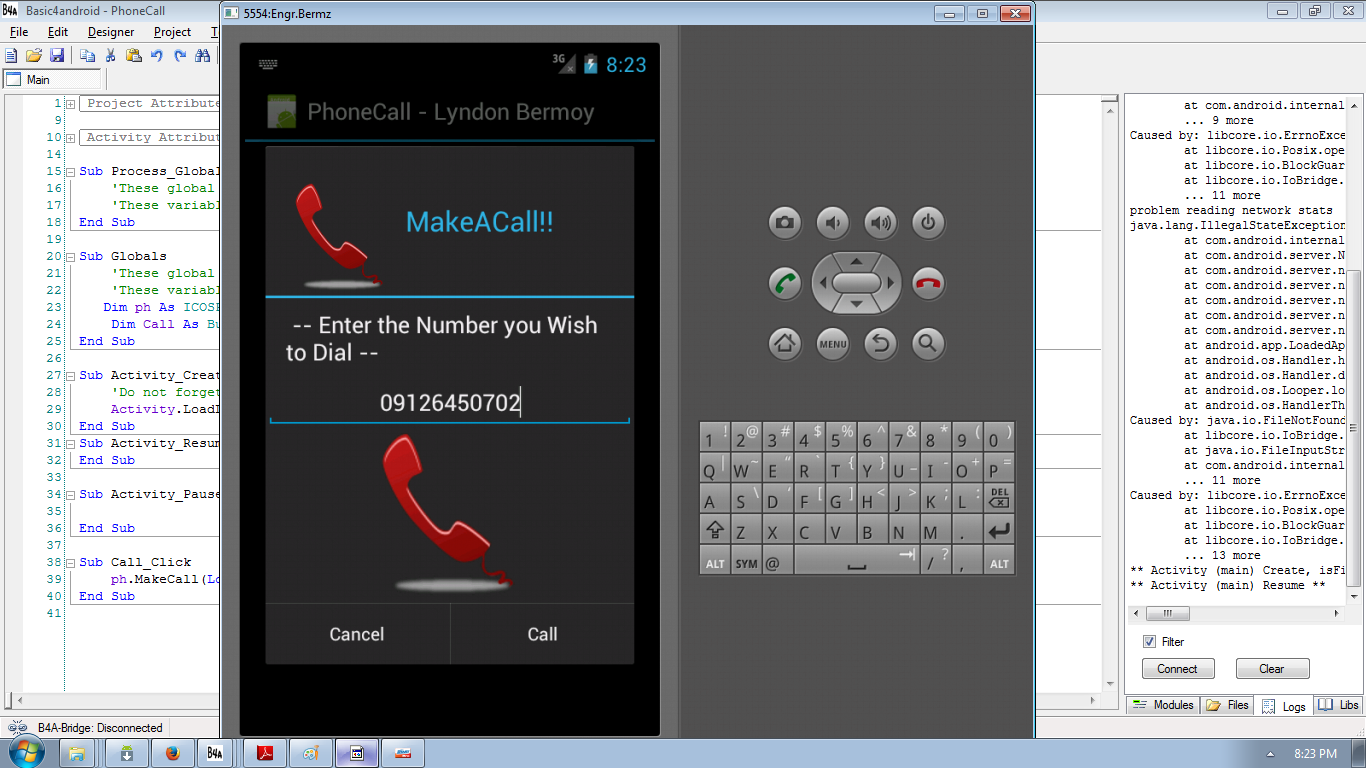
Task: Click the phone number input field
Action: [x=450, y=404]
